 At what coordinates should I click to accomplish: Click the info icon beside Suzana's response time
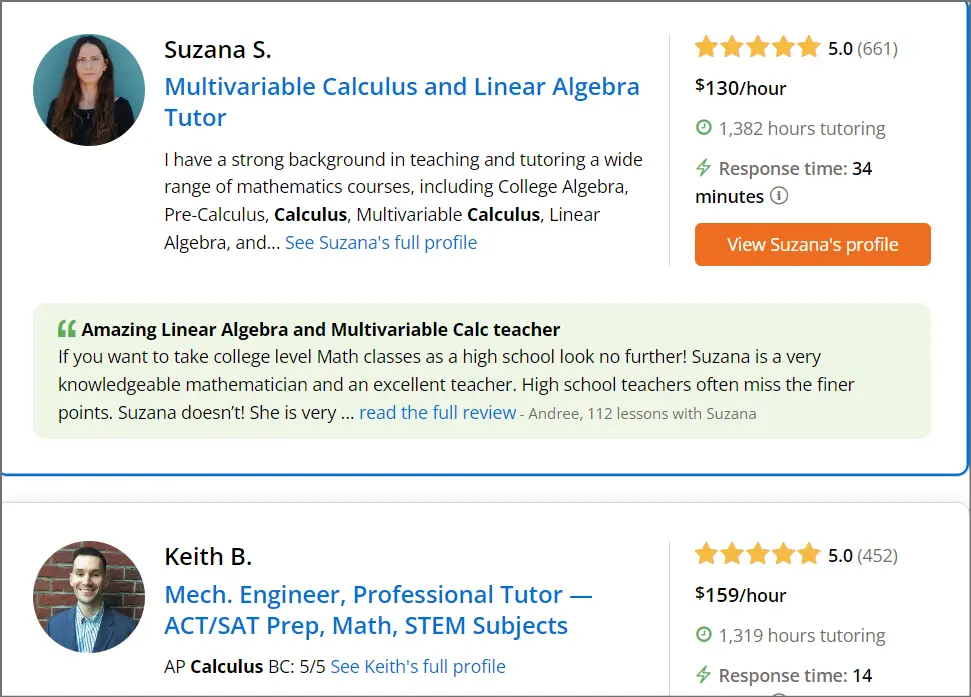781,197
